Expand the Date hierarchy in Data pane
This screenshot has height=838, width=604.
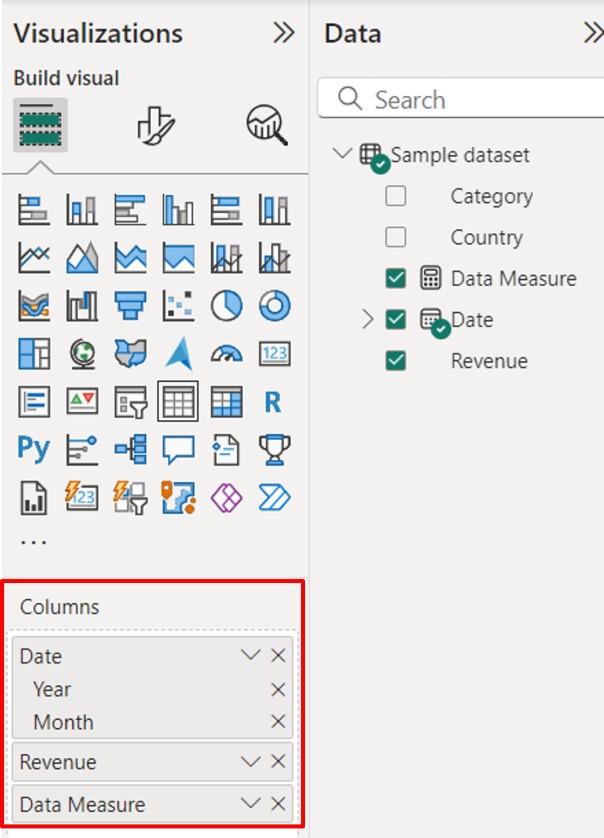coord(367,320)
